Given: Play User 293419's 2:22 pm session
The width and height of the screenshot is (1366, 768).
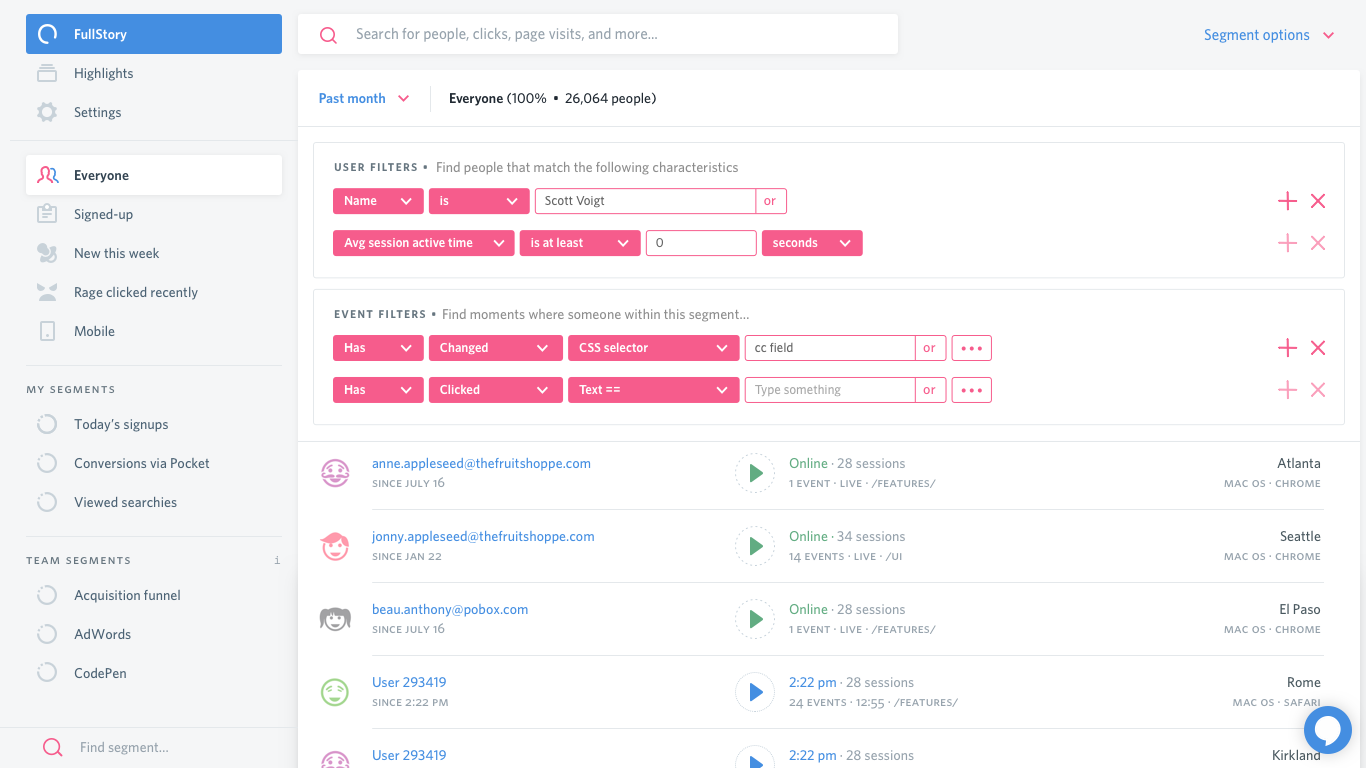Looking at the screenshot, I should coord(755,692).
